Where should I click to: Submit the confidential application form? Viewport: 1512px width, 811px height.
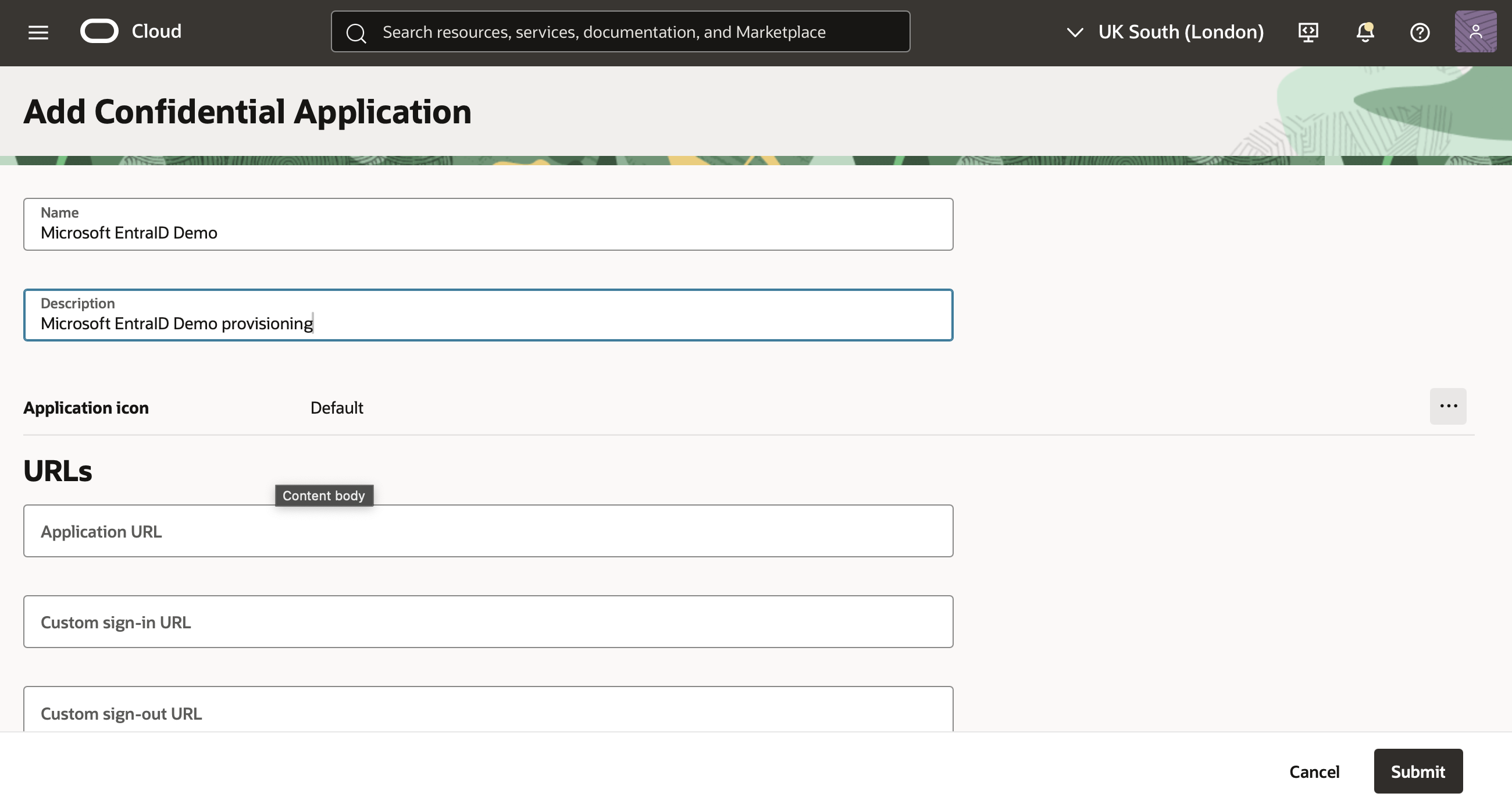tap(1418, 771)
